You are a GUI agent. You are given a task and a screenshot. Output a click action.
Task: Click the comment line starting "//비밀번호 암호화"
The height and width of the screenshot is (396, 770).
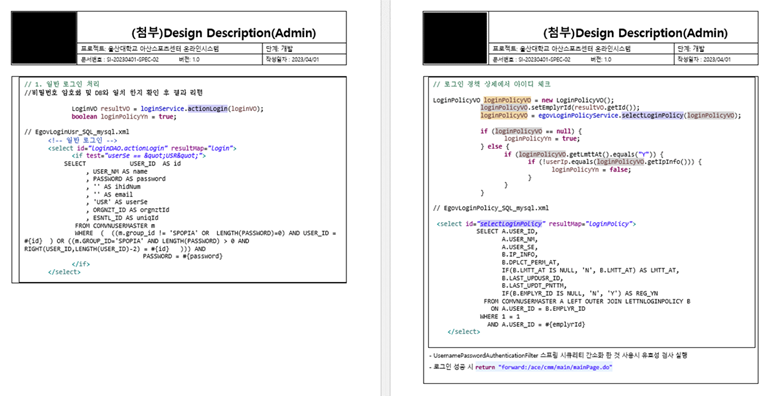[113, 92]
